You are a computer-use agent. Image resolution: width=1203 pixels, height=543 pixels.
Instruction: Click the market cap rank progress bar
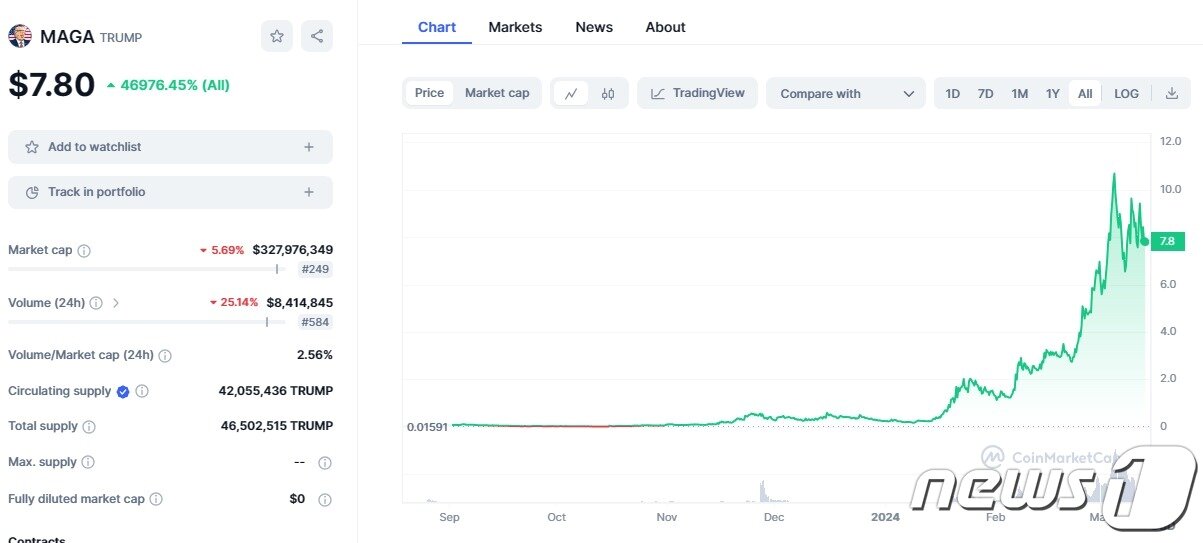(143, 269)
